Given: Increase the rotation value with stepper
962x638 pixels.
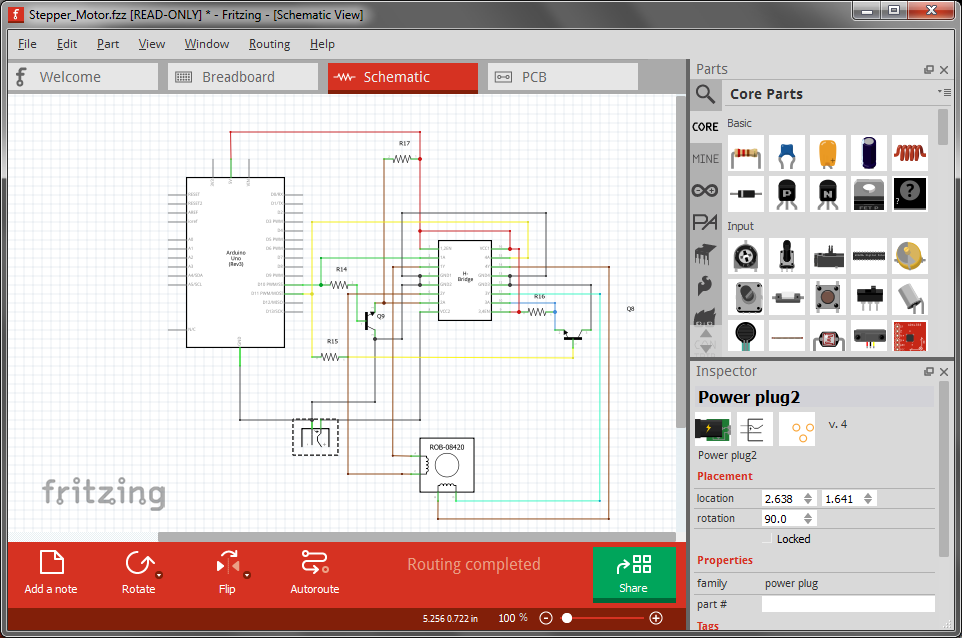Looking at the screenshot, I should click(809, 515).
